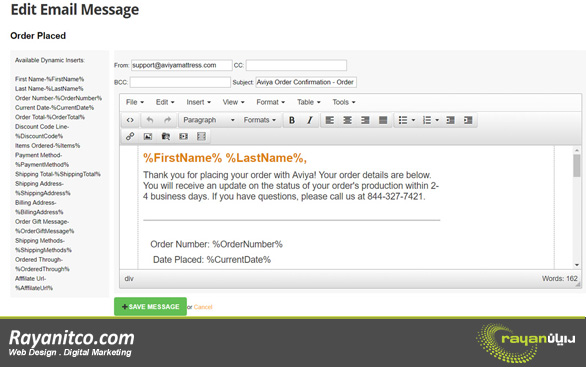Click the %FirstName% %LastName% heading

[225, 158]
